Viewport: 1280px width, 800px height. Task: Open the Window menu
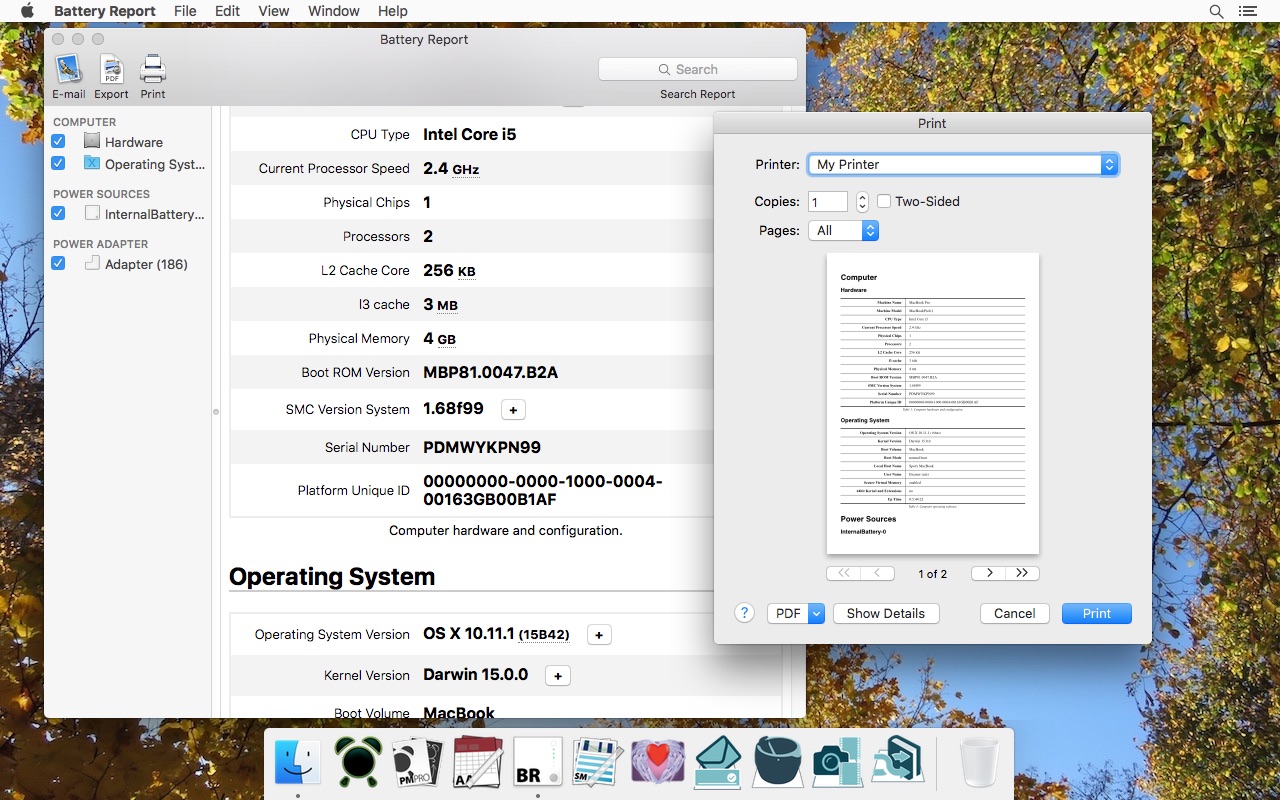point(334,11)
